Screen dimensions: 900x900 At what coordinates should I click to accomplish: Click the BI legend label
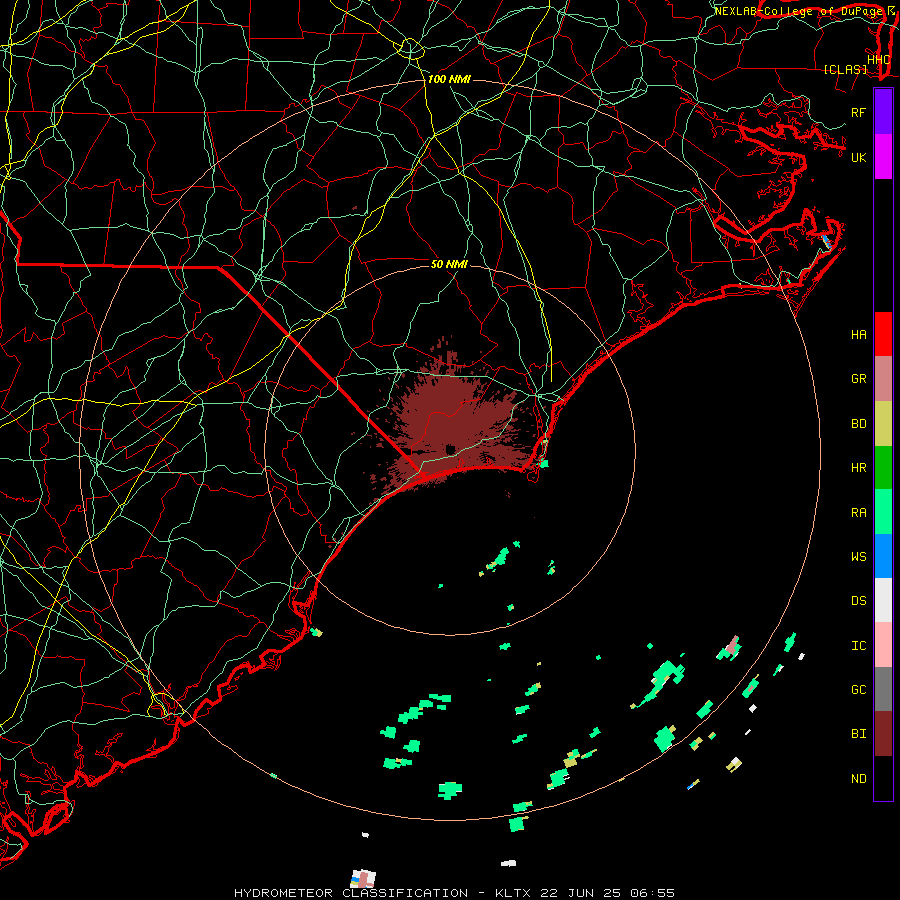click(x=859, y=734)
